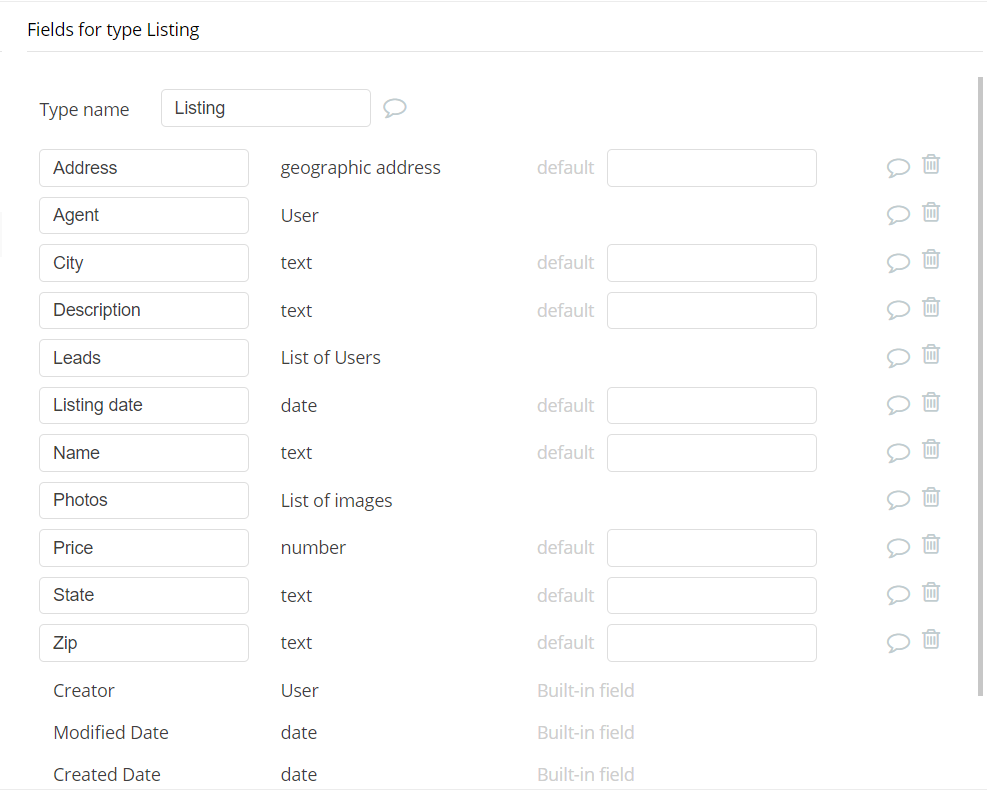Add a comment to the Description field

click(898, 309)
